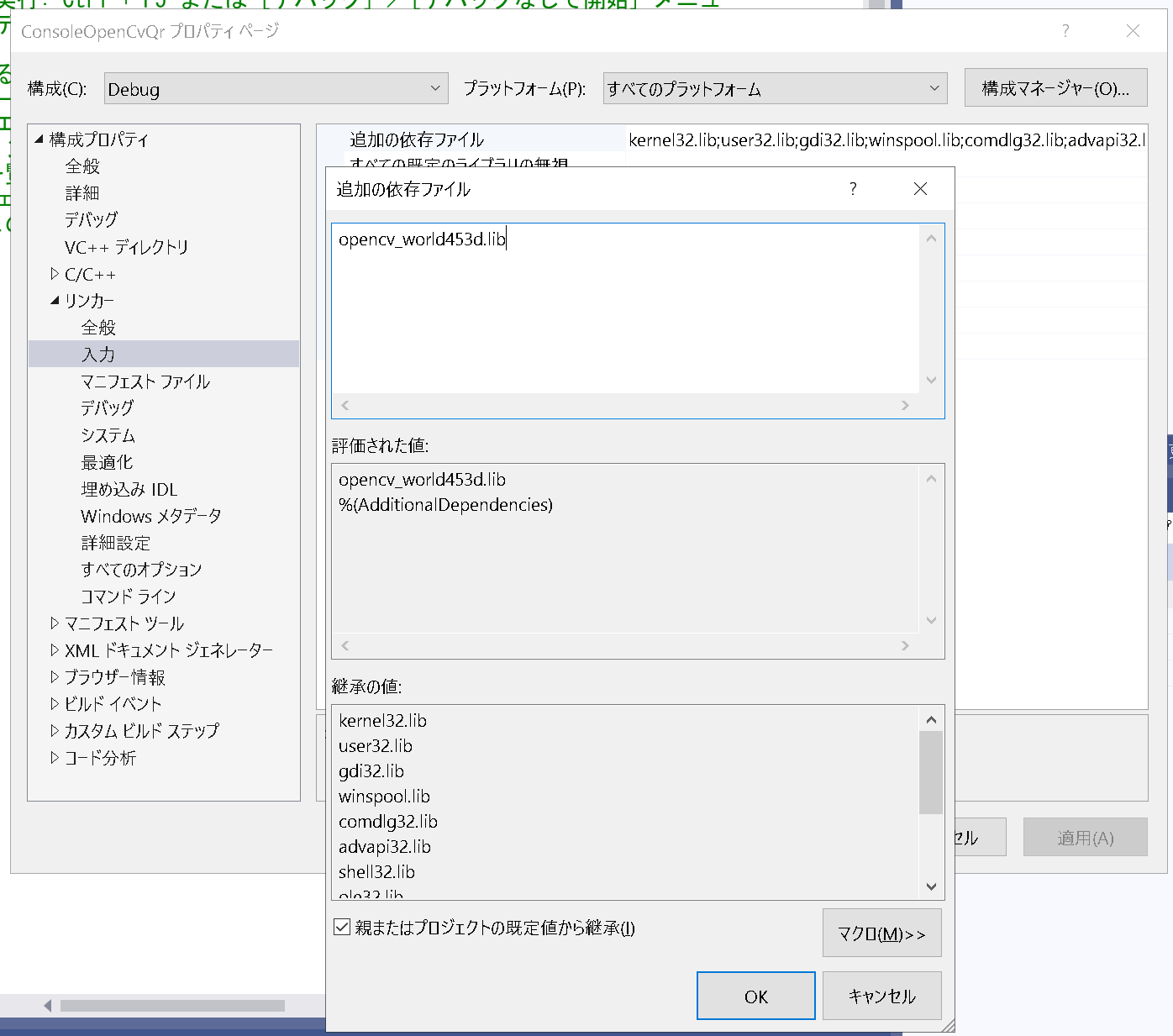
Task: Click the 構成マネージャー button
Action: pyautogui.click(x=1055, y=88)
